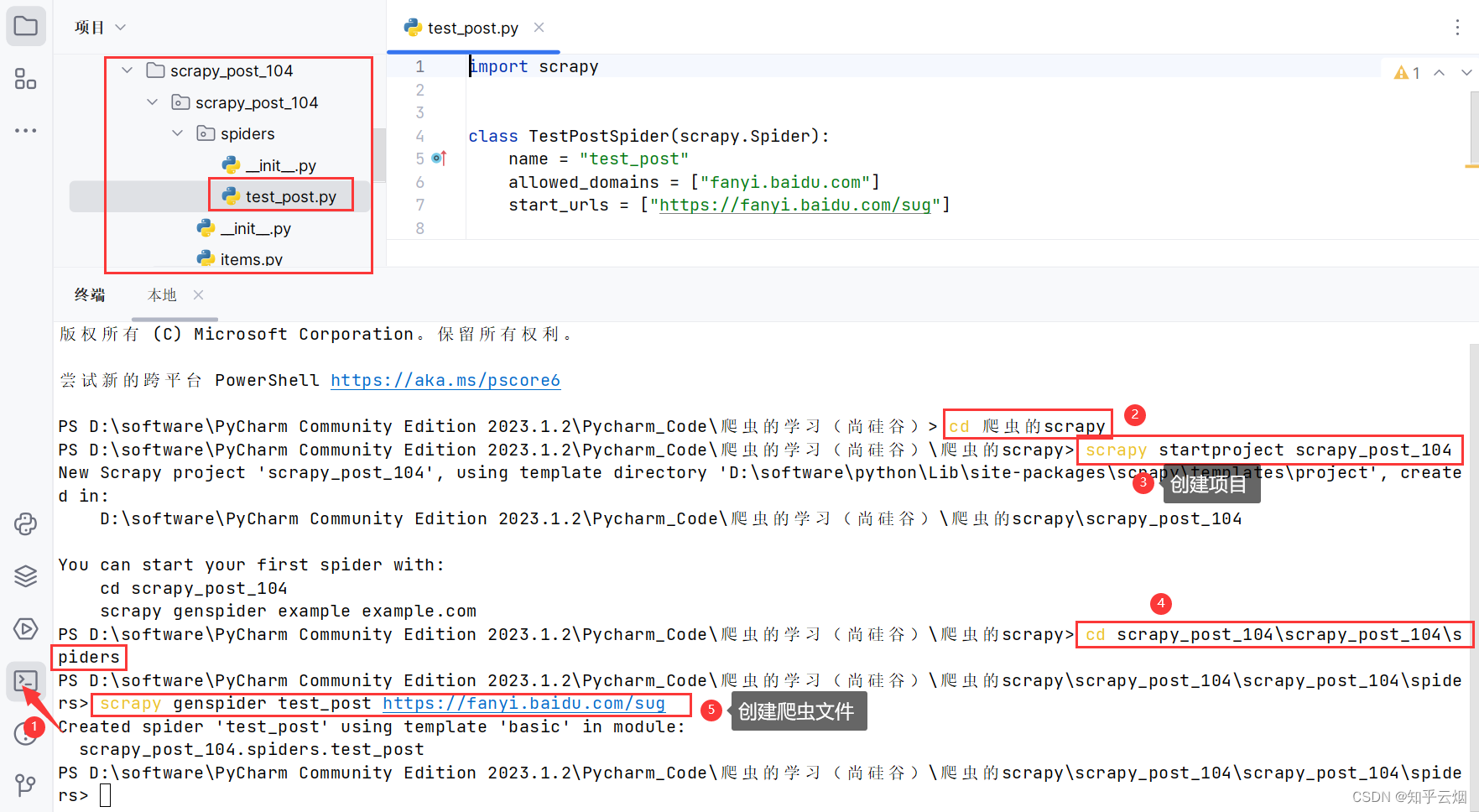The width and height of the screenshot is (1479, 812).
Task: Close the 本地 terminal tab
Action: coord(198,294)
